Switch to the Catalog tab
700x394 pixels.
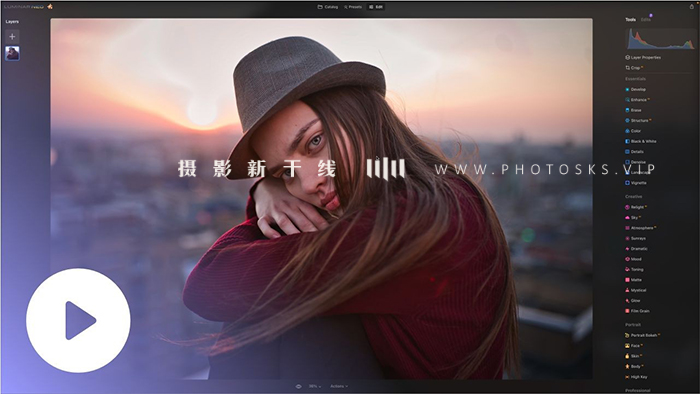click(x=328, y=7)
